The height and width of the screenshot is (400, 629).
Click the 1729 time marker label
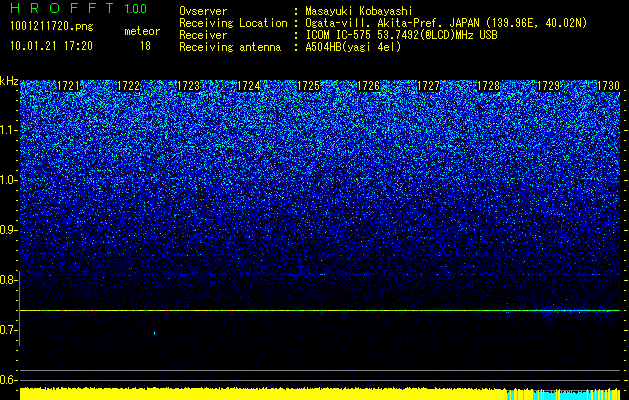click(x=548, y=86)
